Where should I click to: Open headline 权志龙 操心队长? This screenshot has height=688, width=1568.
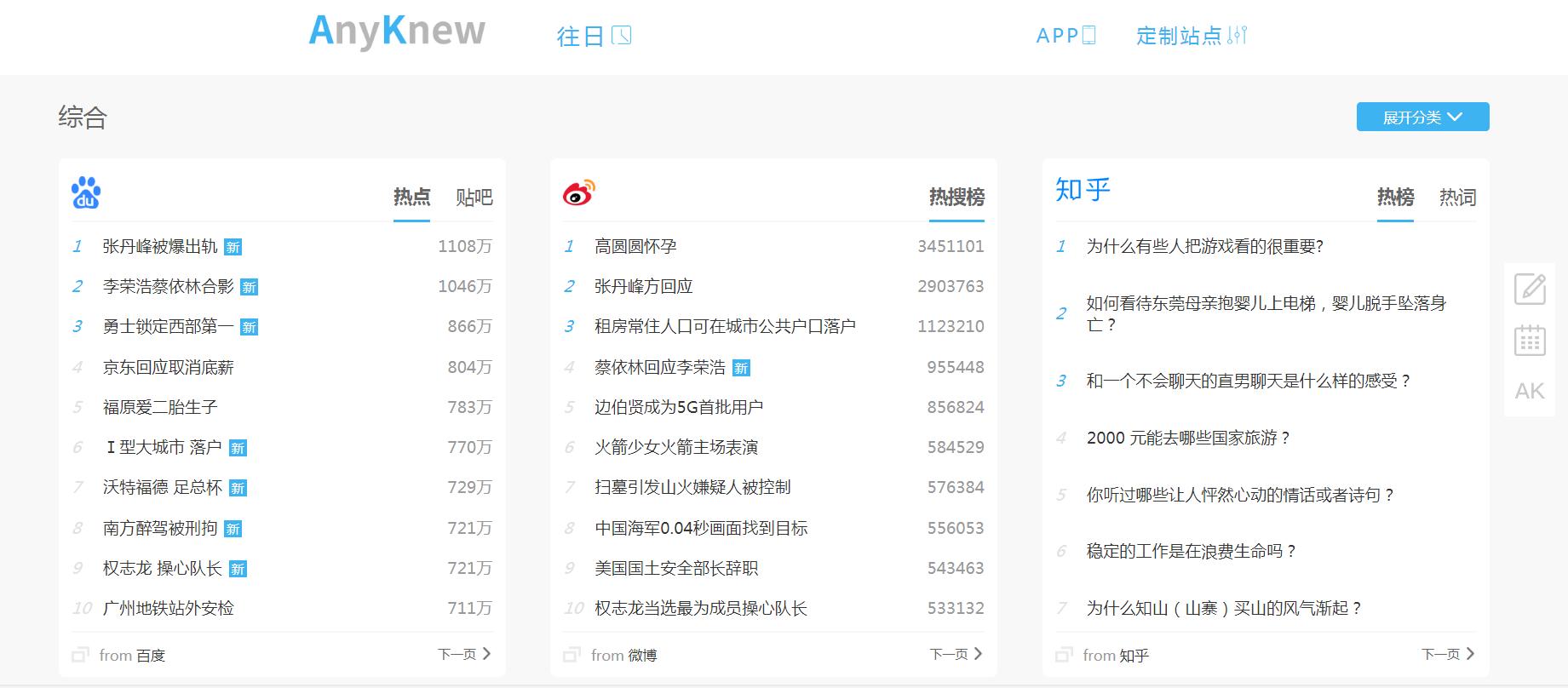point(162,568)
